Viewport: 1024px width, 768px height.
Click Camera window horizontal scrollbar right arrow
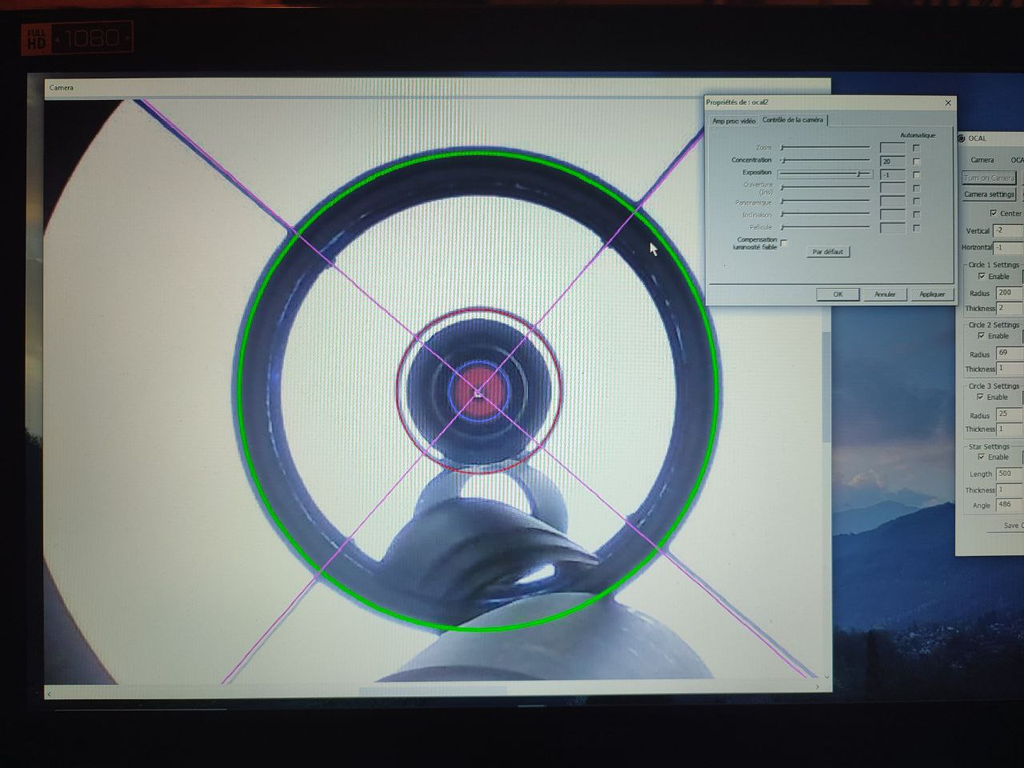click(817, 686)
